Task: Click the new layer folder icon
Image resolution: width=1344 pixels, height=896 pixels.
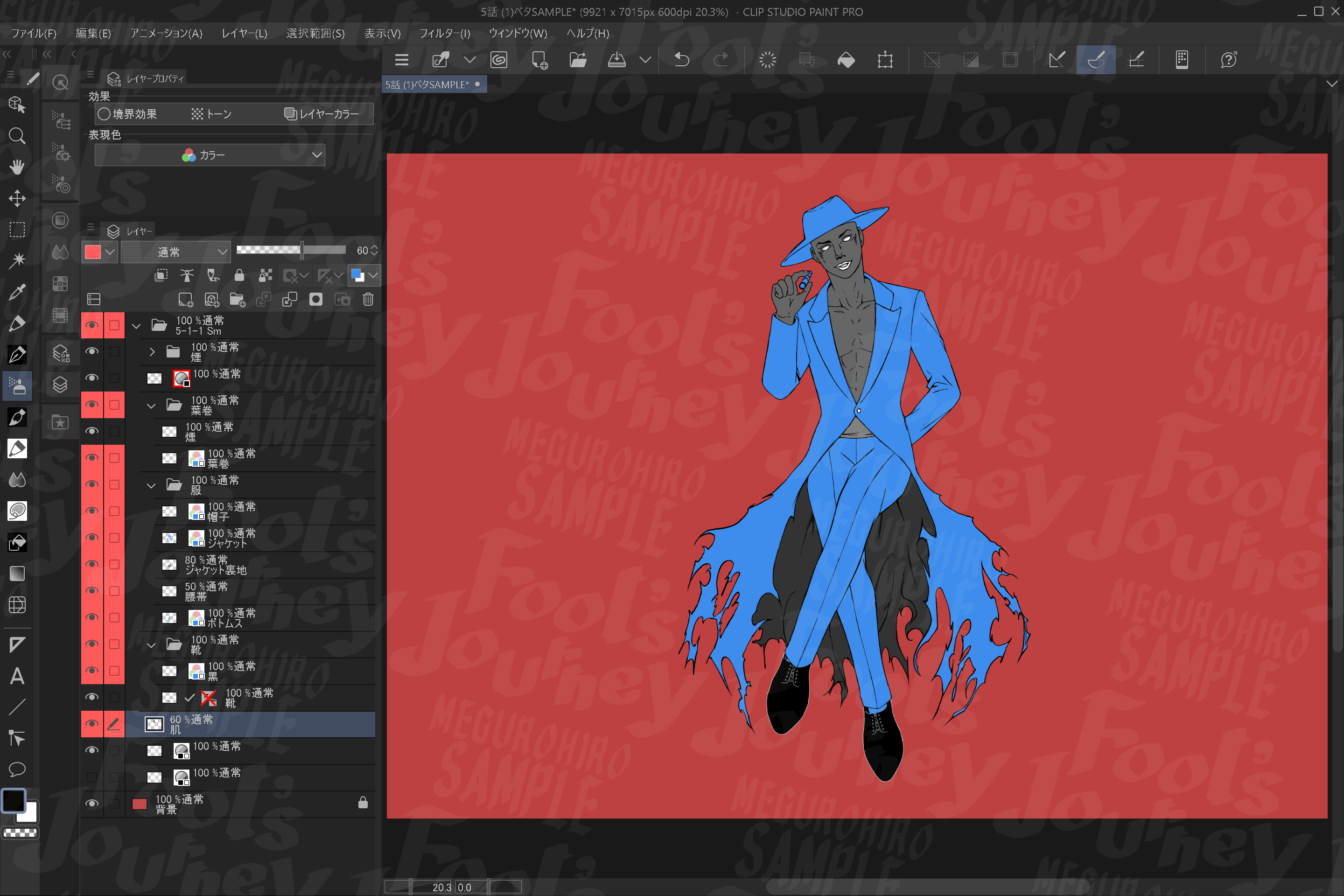Action: click(237, 300)
